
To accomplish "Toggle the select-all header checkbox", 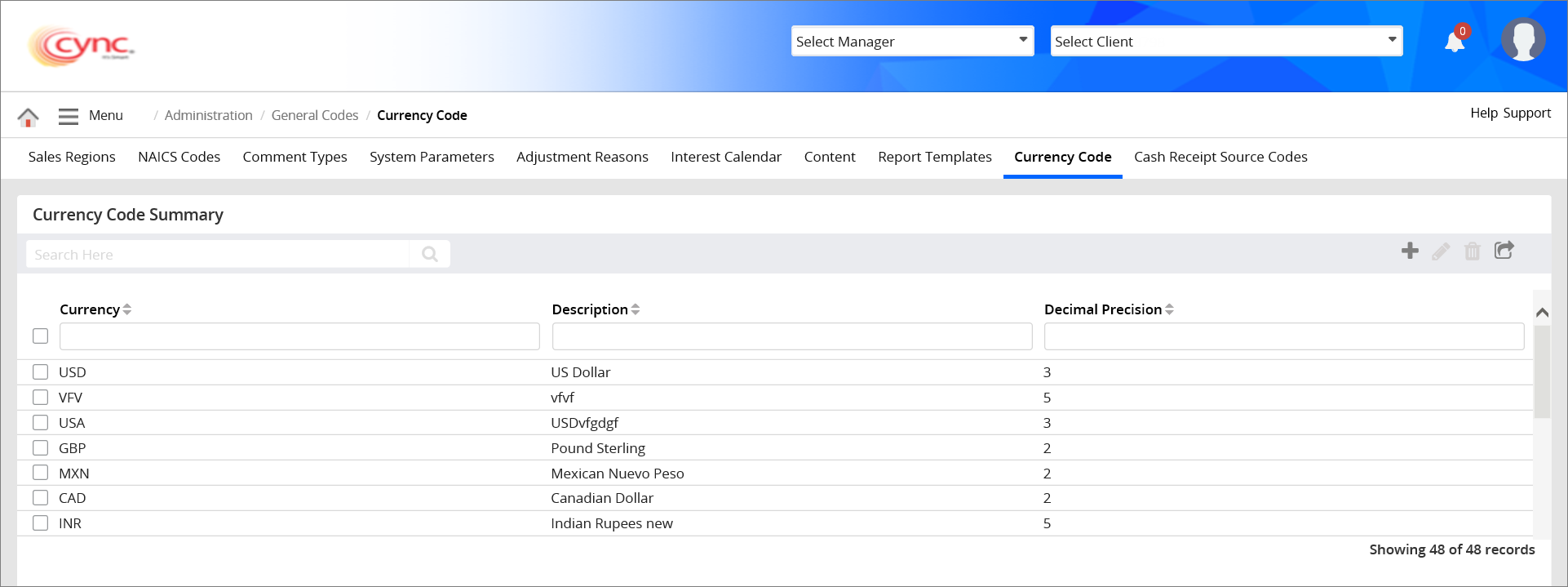I will coord(41,336).
